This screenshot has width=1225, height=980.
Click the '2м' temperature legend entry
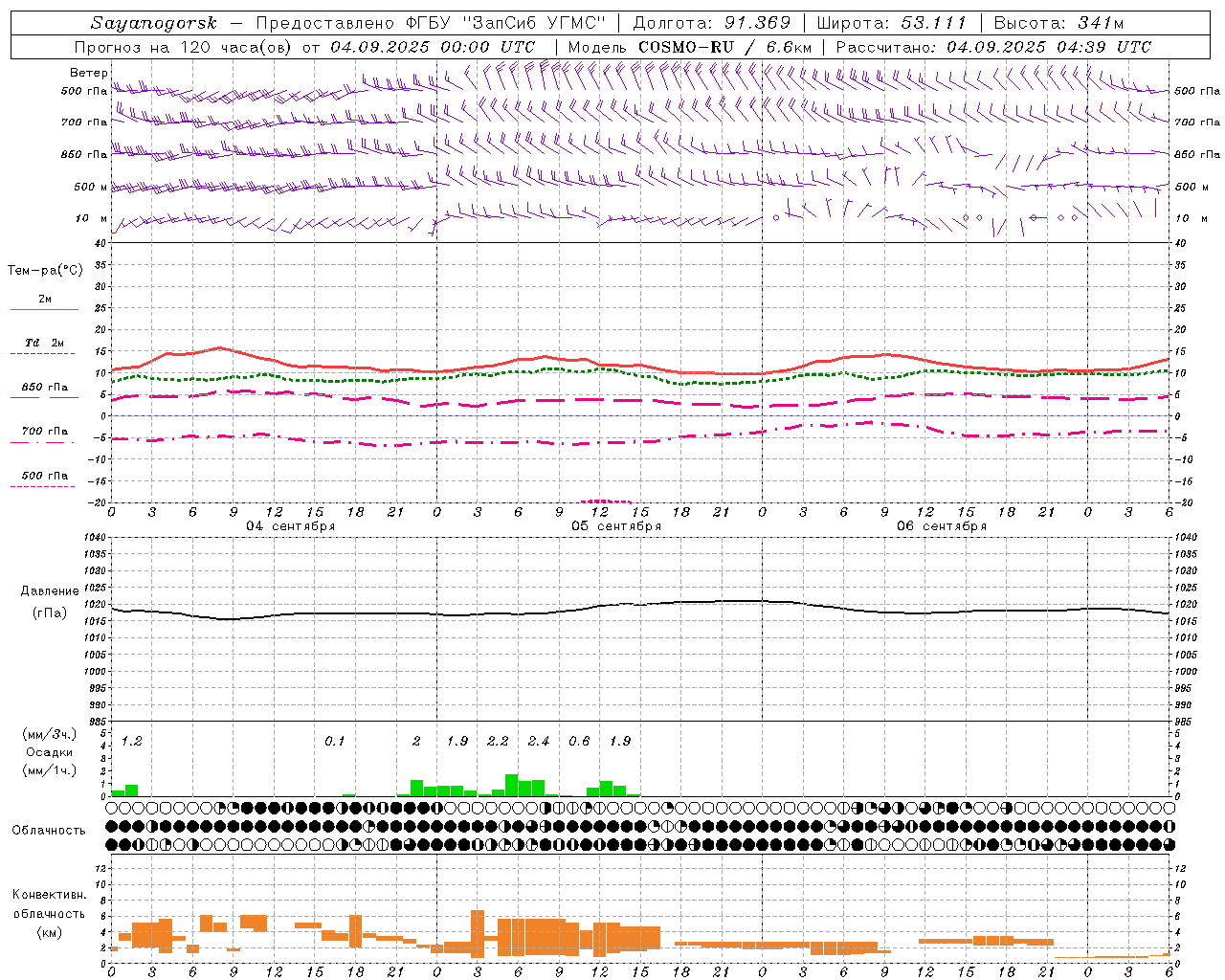pyautogui.click(x=45, y=300)
